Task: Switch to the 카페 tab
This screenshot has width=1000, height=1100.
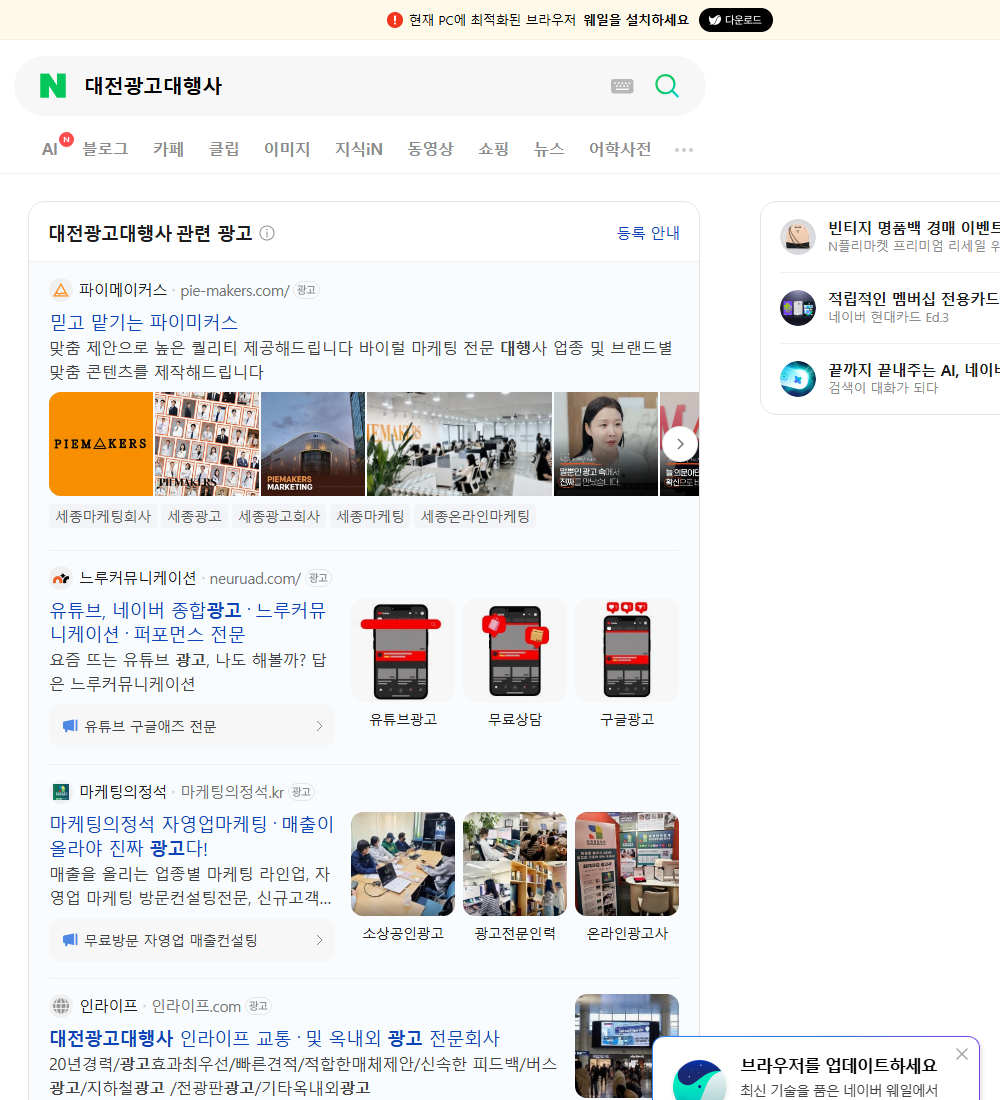Action: (168, 149)
